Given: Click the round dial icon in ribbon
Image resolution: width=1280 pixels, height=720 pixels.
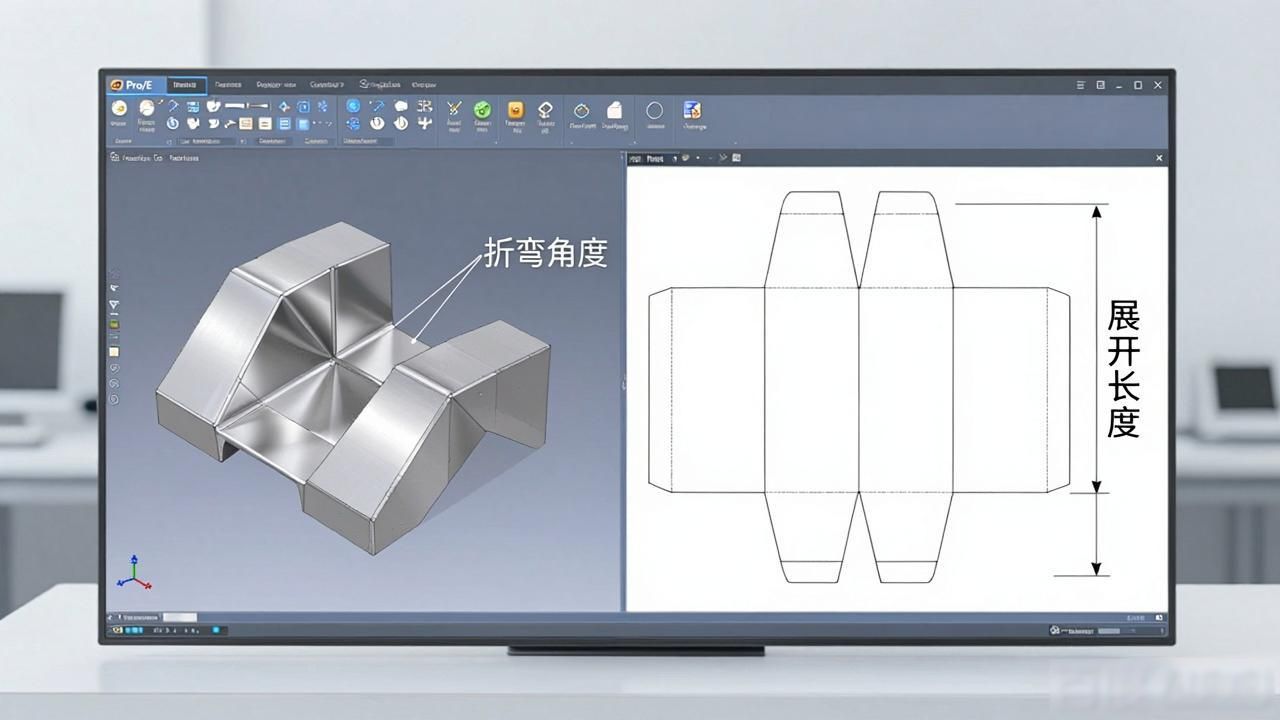Looking at the screenshot, I should (x=582, y=110).
